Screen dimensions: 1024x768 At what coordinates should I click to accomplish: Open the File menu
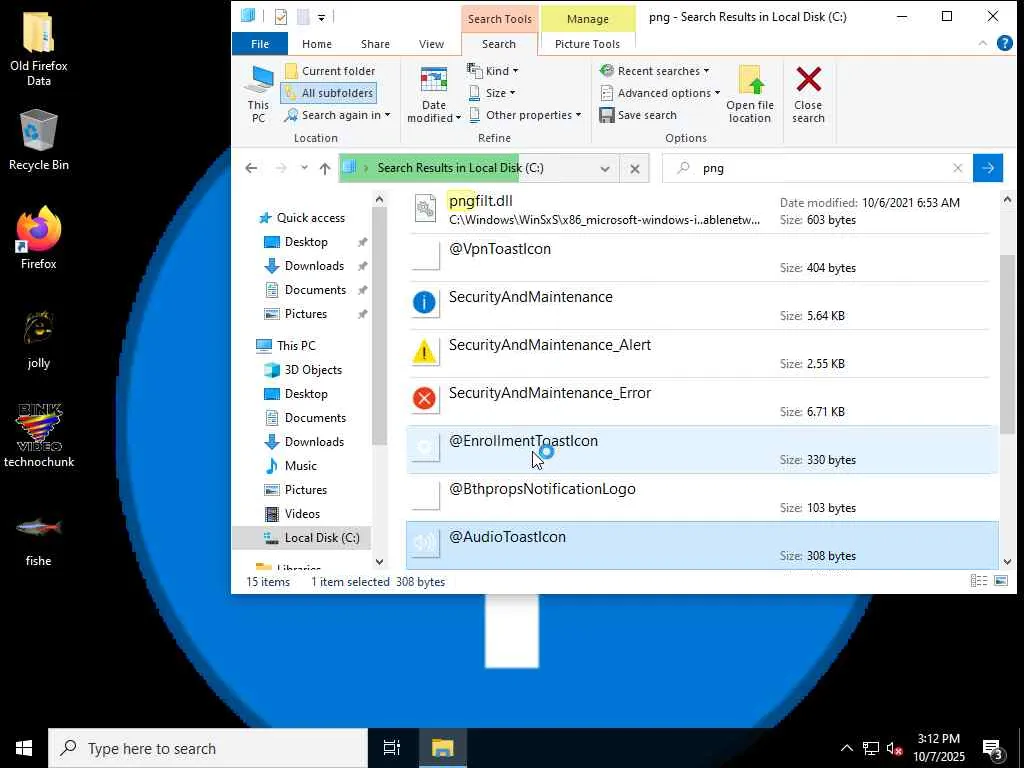(260, 44)
